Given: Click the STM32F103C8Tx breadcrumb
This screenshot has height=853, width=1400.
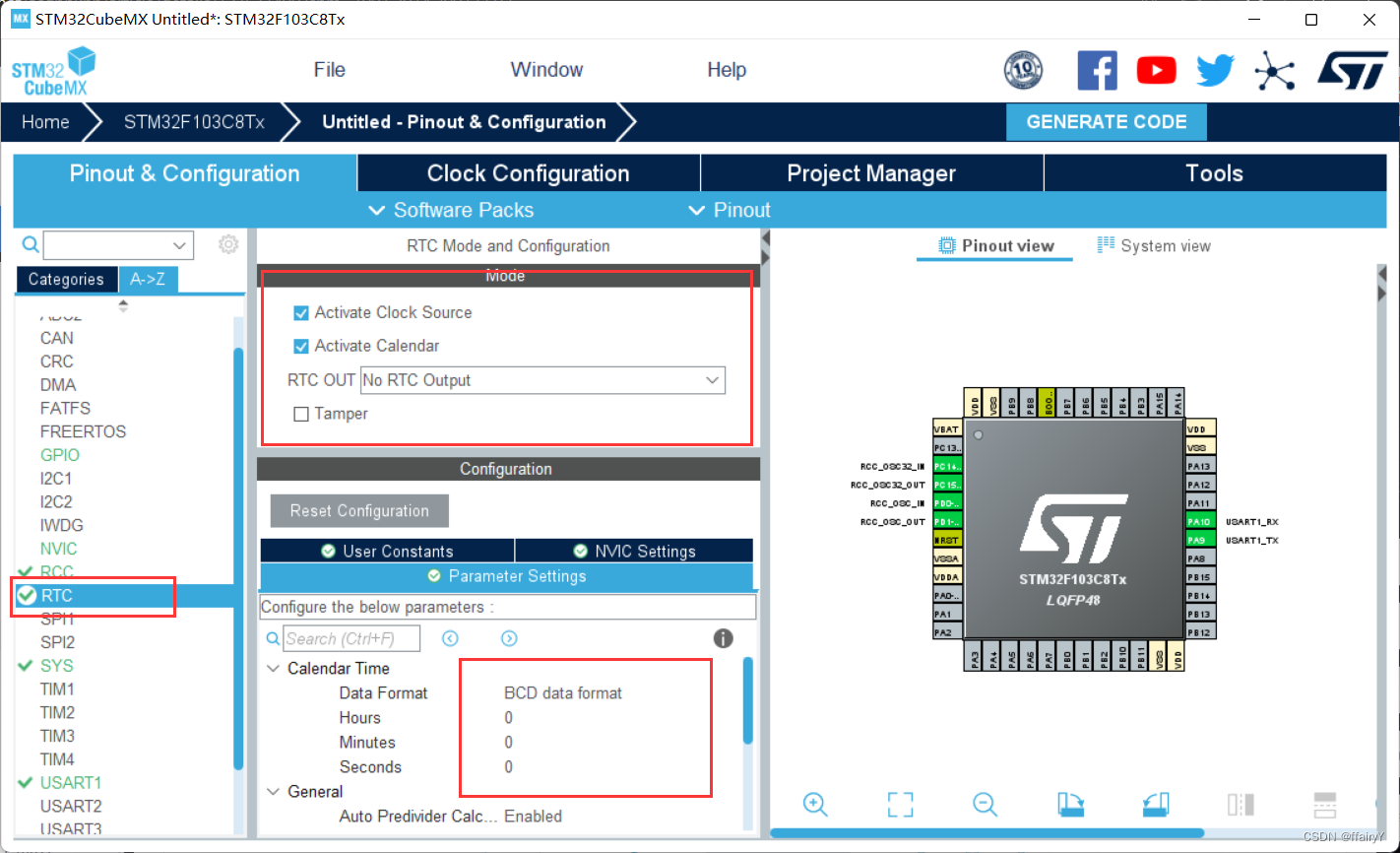Looking at the screenshot, I should pyautogui.click(x=194, y=122).
